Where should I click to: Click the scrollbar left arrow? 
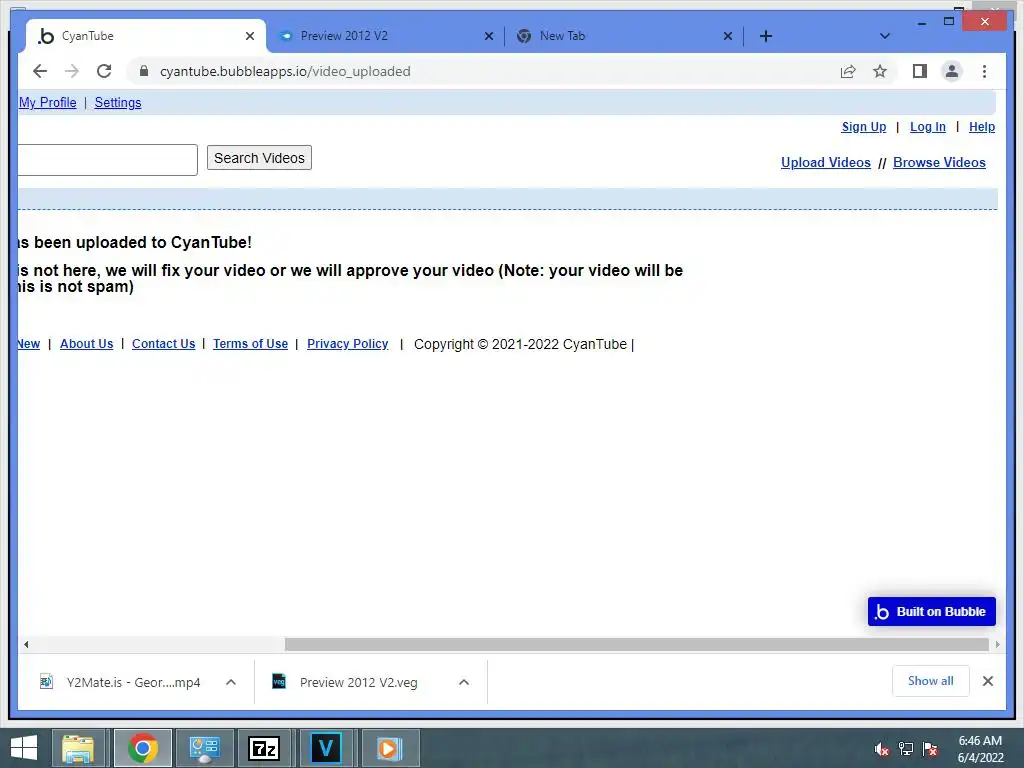[x=26, y=645]
